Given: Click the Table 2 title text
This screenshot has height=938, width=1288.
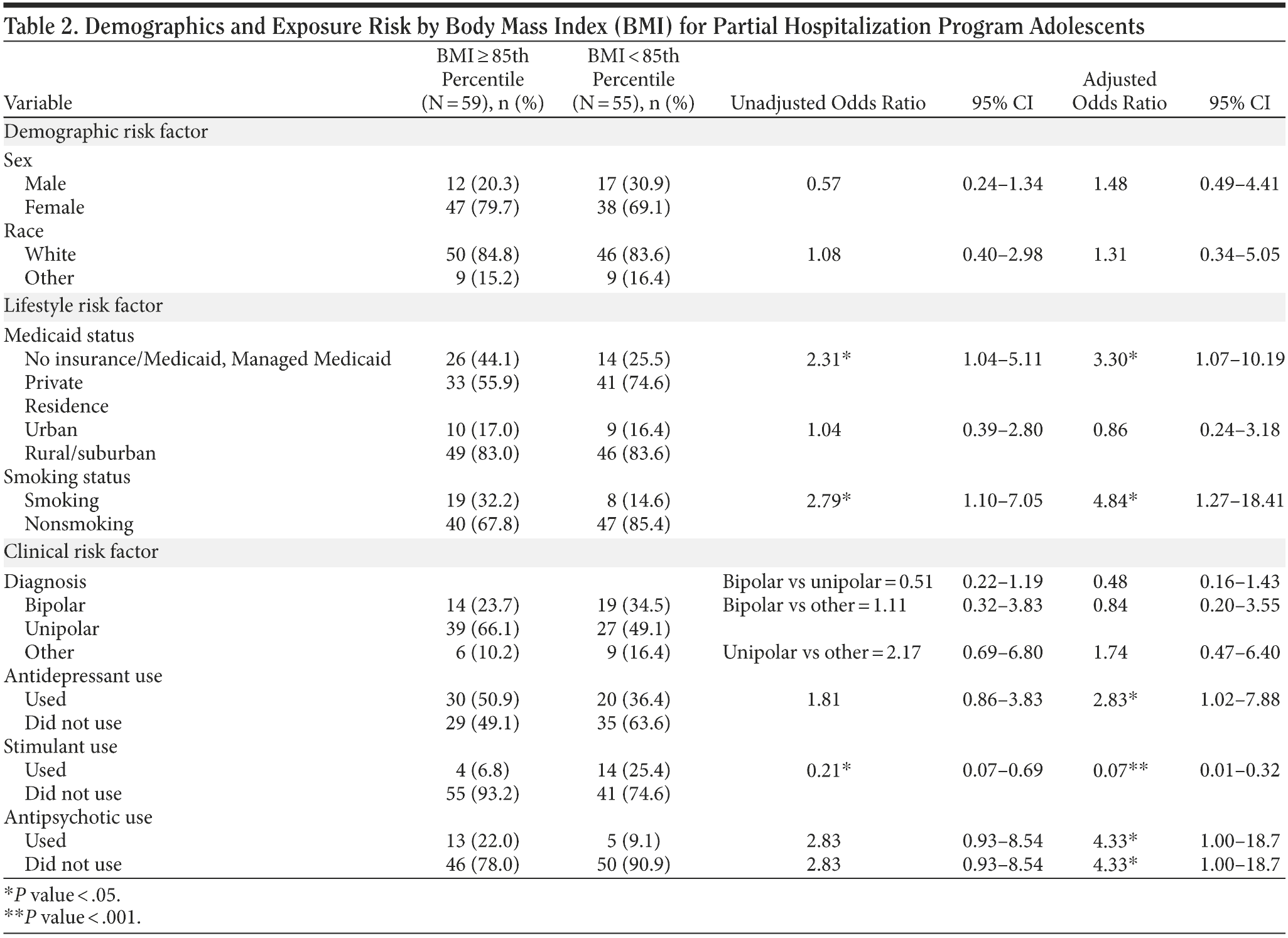Looking at the screenshot, I should (574, 26).
